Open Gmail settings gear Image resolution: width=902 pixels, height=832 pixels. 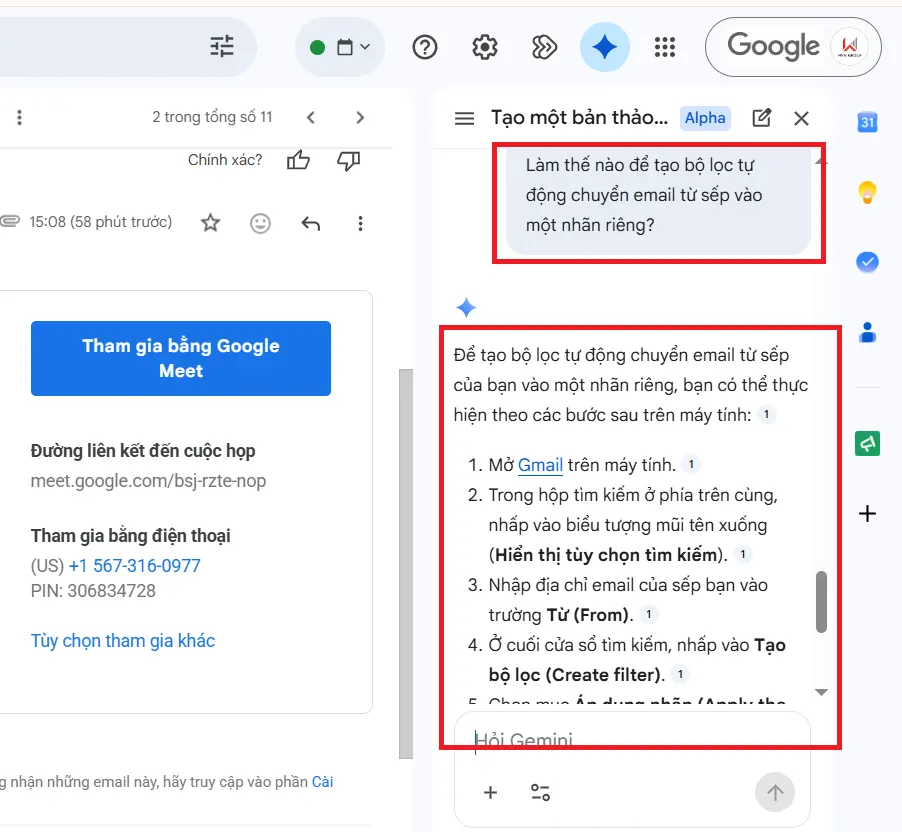pos(484,47)
